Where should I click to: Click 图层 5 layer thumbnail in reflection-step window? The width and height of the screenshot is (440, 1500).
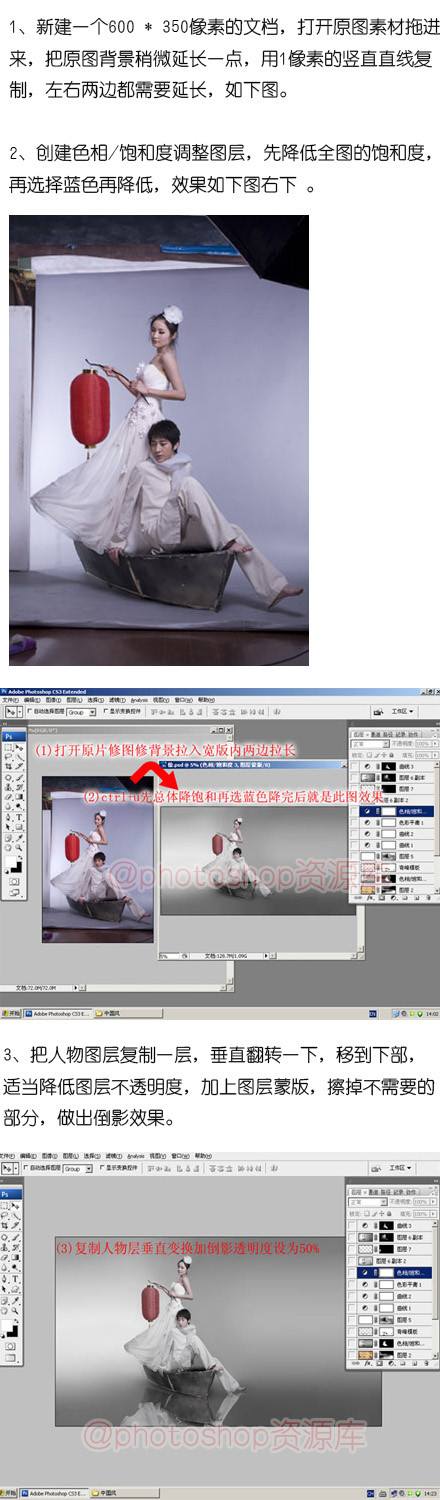pos(365,1320)
